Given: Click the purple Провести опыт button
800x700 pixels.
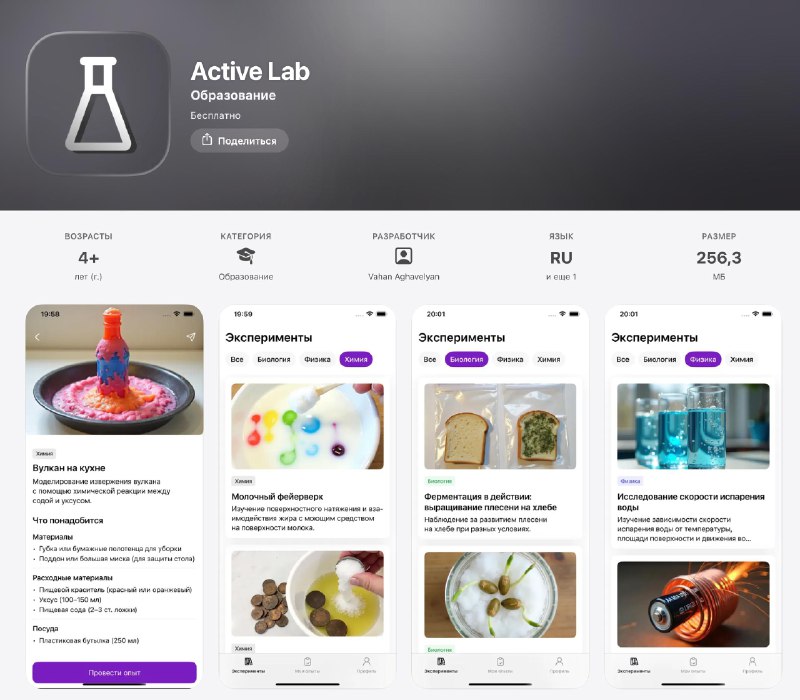Looking at the screenshot, I should point(114,672).
